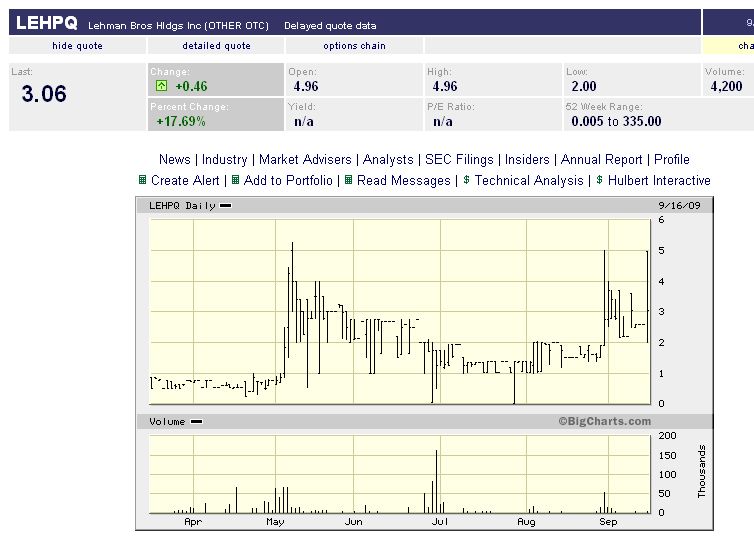Click the LEHPQ Daily chart title
Viewport: 754px width, 541px height.
(182, 205)
